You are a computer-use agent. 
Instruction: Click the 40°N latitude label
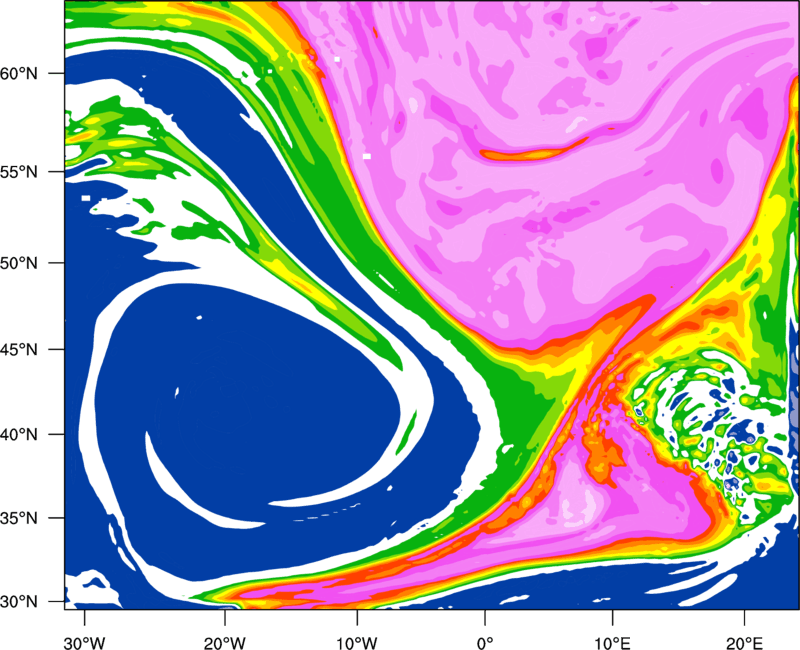(19, 435)
